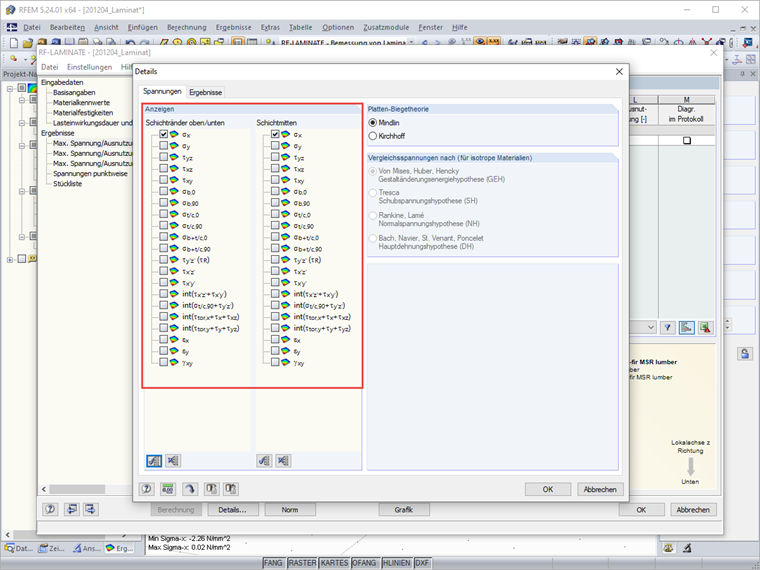
Task: Check εx in Schichtmitten column
Action: pyautogui.click(x=275, y=339)
